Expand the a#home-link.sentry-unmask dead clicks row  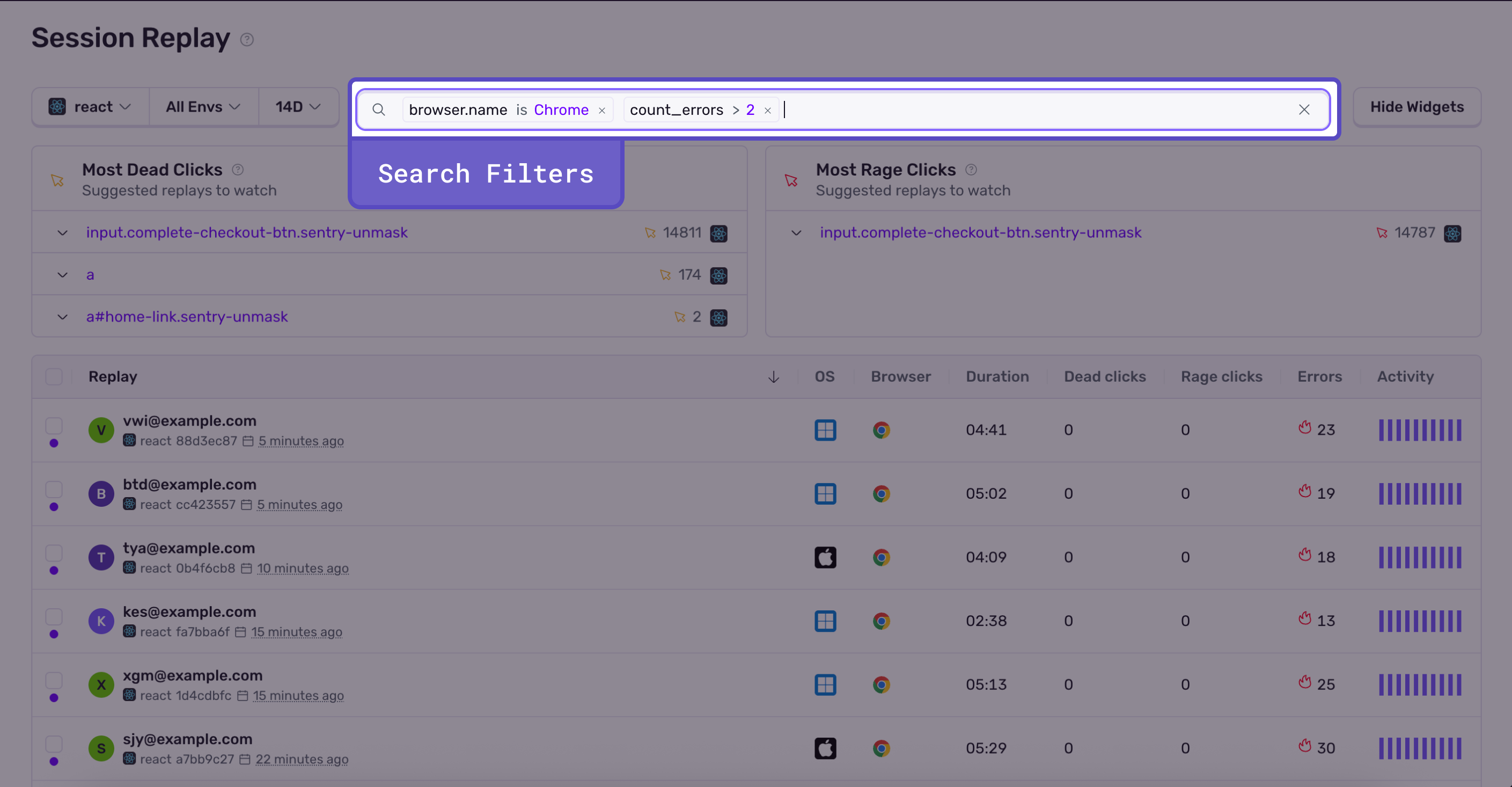[x=63, y=317]
